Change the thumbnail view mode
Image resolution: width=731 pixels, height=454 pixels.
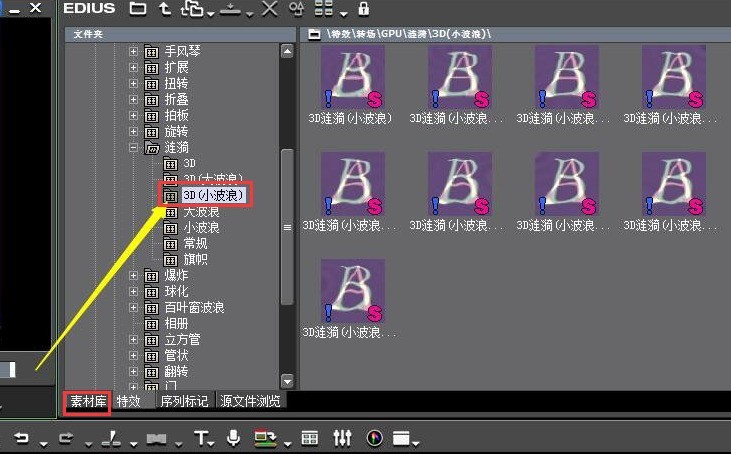324,8
